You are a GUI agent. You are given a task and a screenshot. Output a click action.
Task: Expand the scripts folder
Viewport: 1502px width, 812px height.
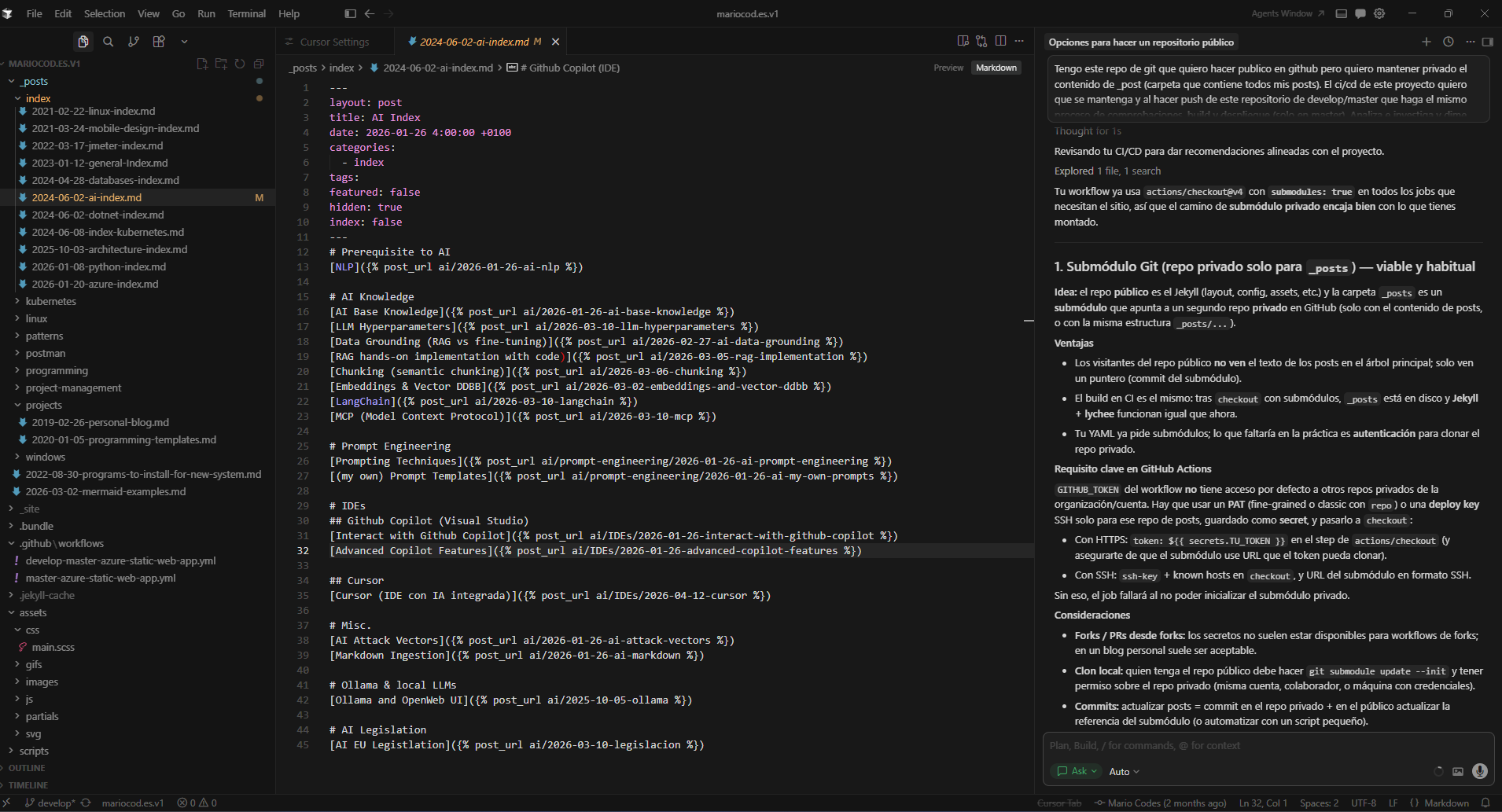[x=137, y=751]
